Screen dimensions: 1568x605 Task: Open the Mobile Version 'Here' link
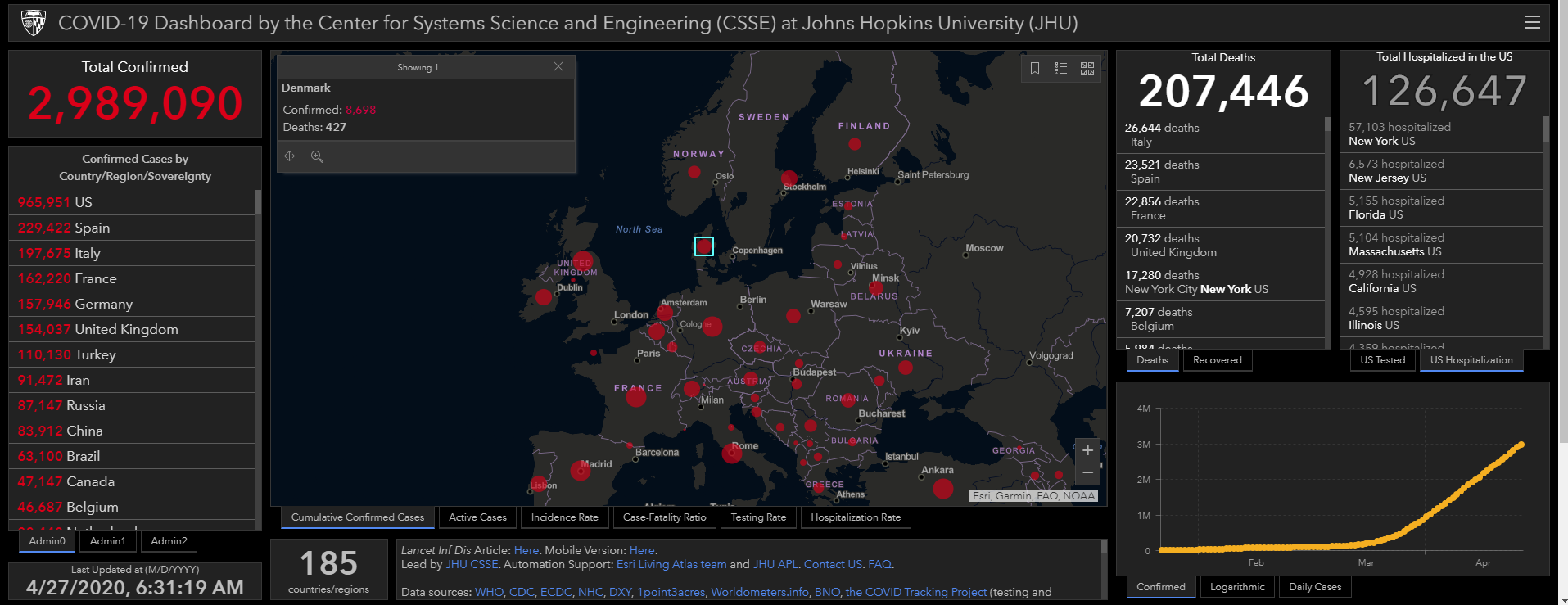(642, 551)
